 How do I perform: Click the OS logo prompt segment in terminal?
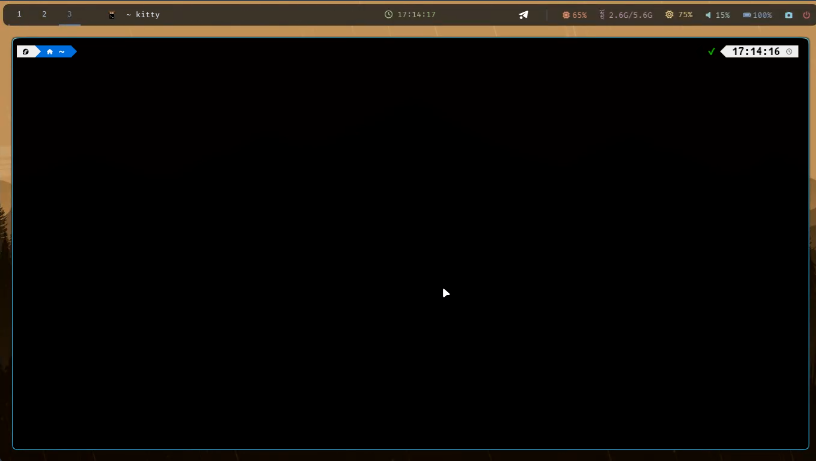coord(26,52)
